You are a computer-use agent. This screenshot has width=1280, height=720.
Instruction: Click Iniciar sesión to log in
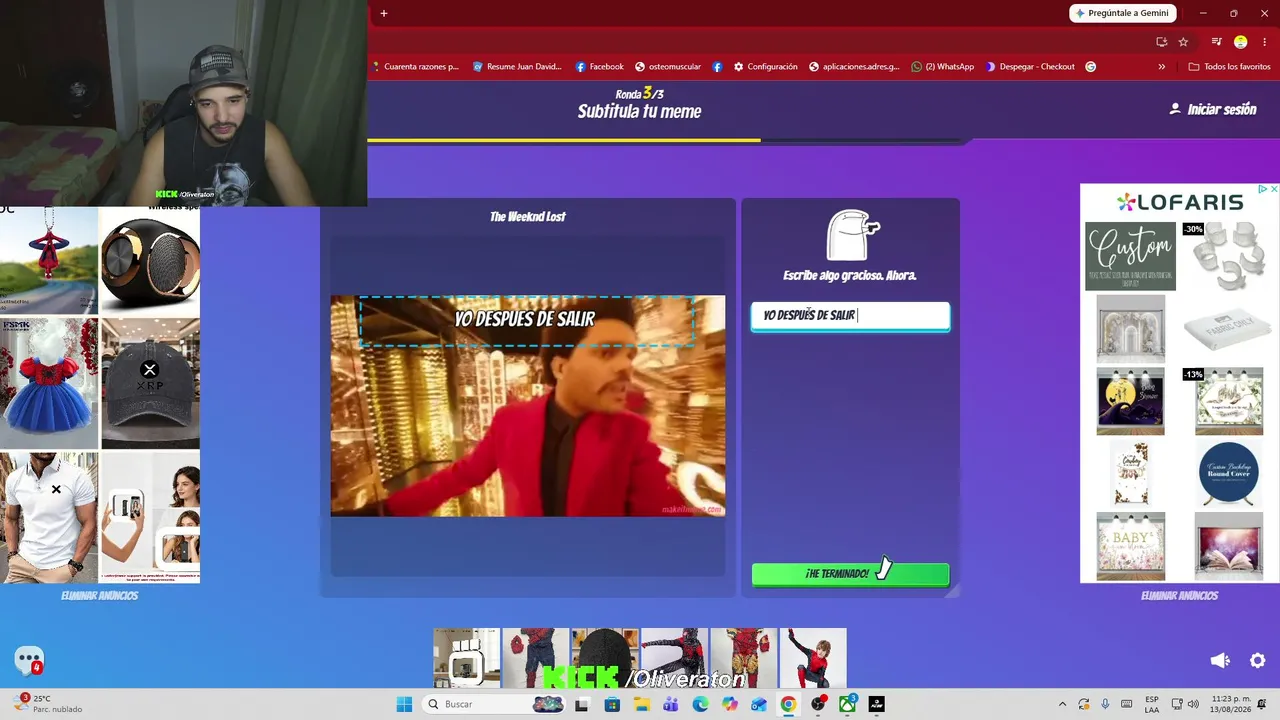click(1212, 109)
